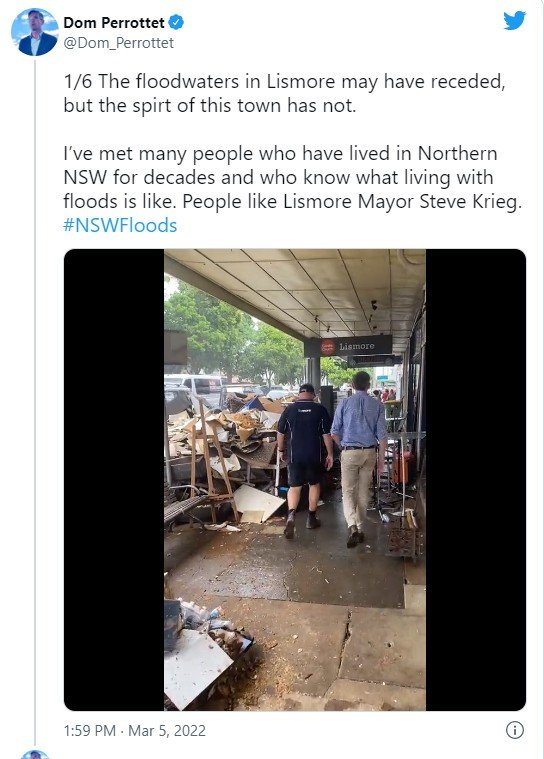
Task: Click the paragraph mentioning Mayor Steve Krieg
Action: 293,177
